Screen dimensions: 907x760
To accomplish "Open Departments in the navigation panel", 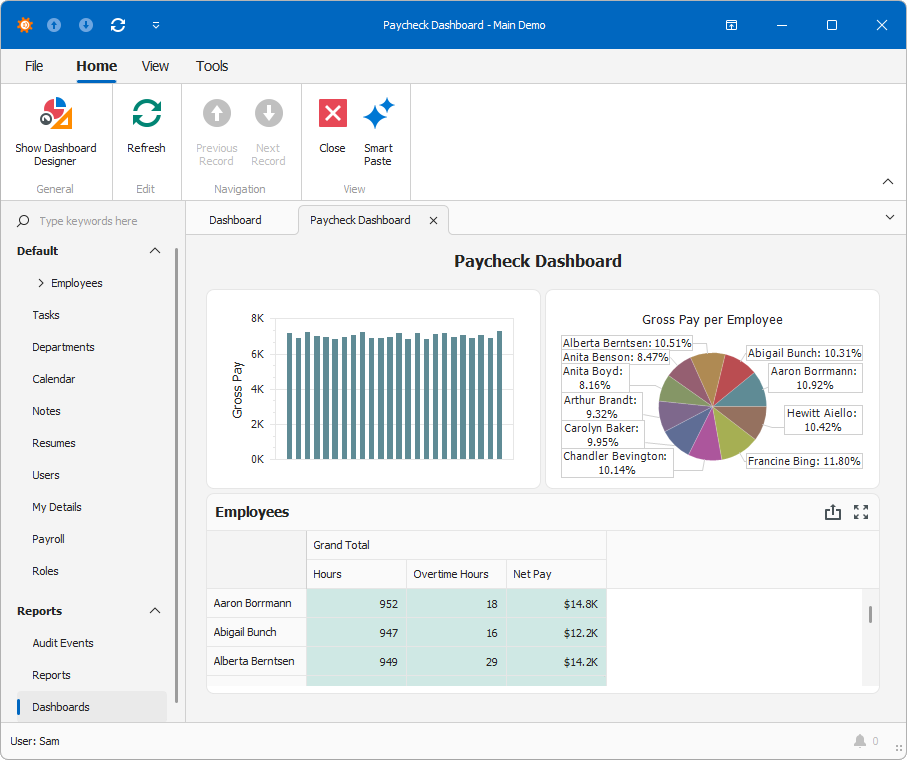I will tap(63, 347).
